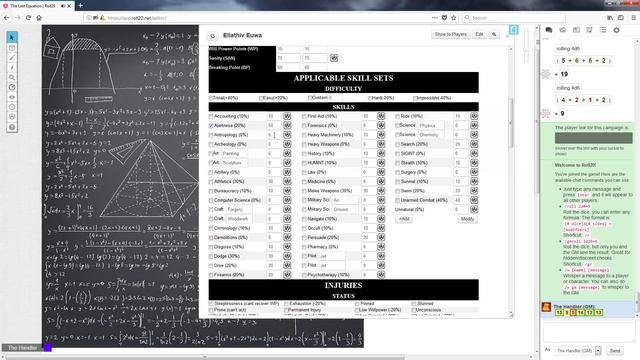The width and height of the screenshot is (640, 360).
Task: Check the Easy (+20%) difficulty checkbox
Action: 261,98
